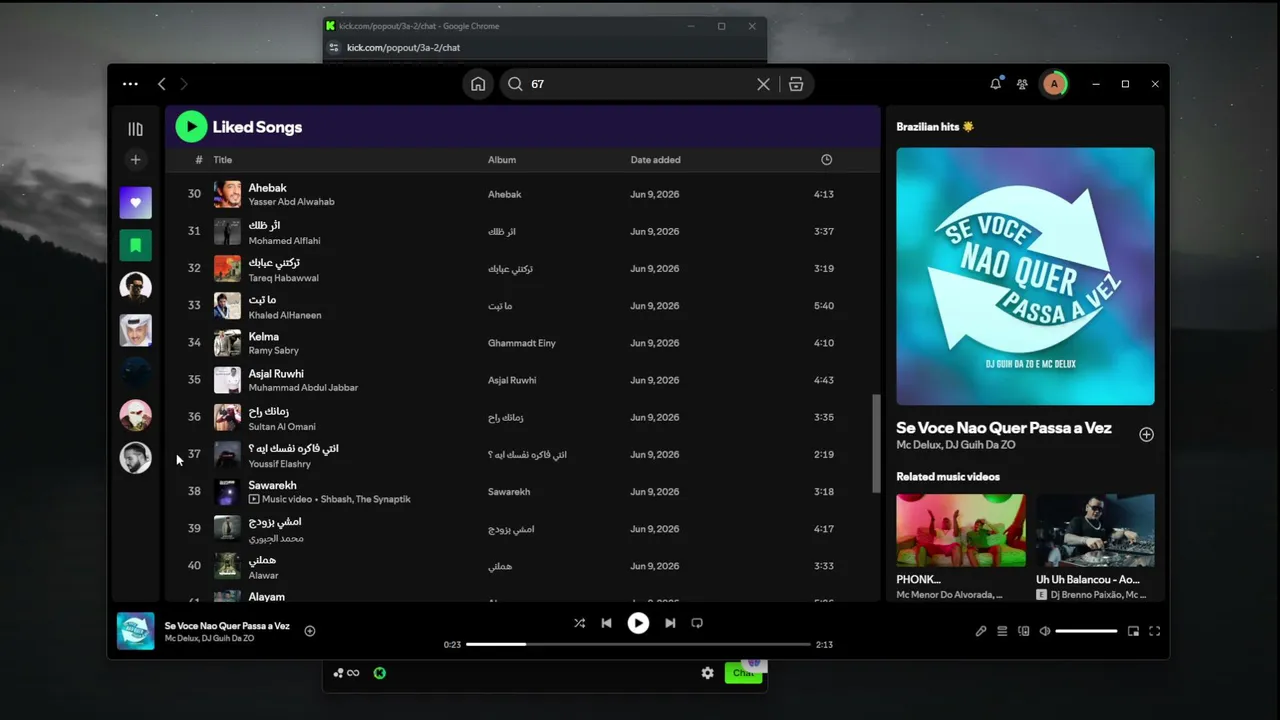This screenshot has height=720, width=1280.
Task: Click the large Se Voce Nao Quer album cover
Action: coord(1025,276)
